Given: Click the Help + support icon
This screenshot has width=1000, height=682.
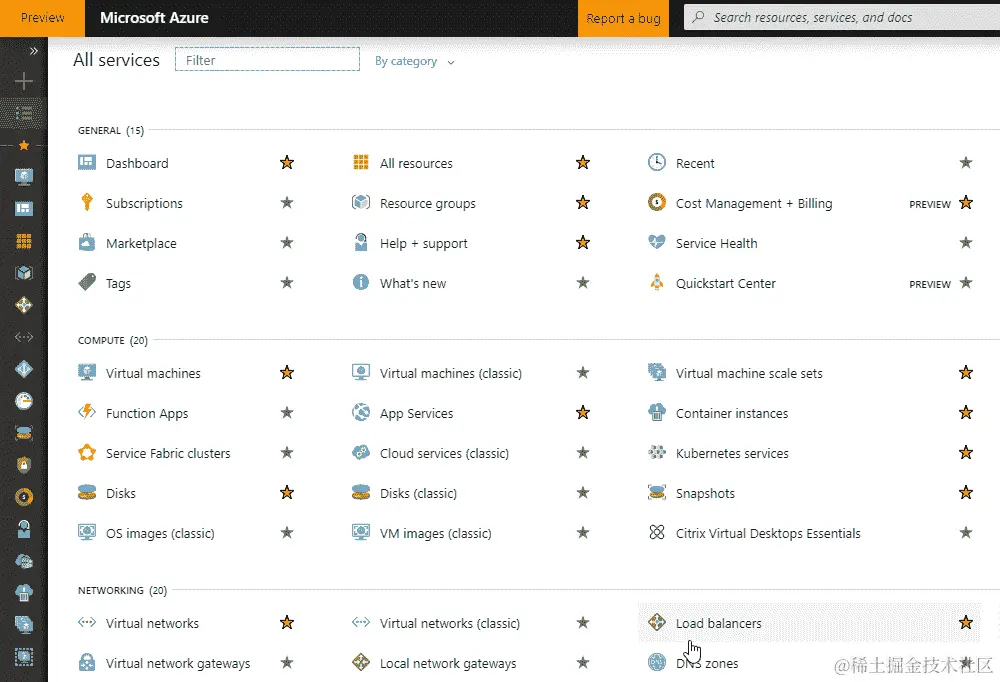Looking at the screenshot, I should coord(361,242).
